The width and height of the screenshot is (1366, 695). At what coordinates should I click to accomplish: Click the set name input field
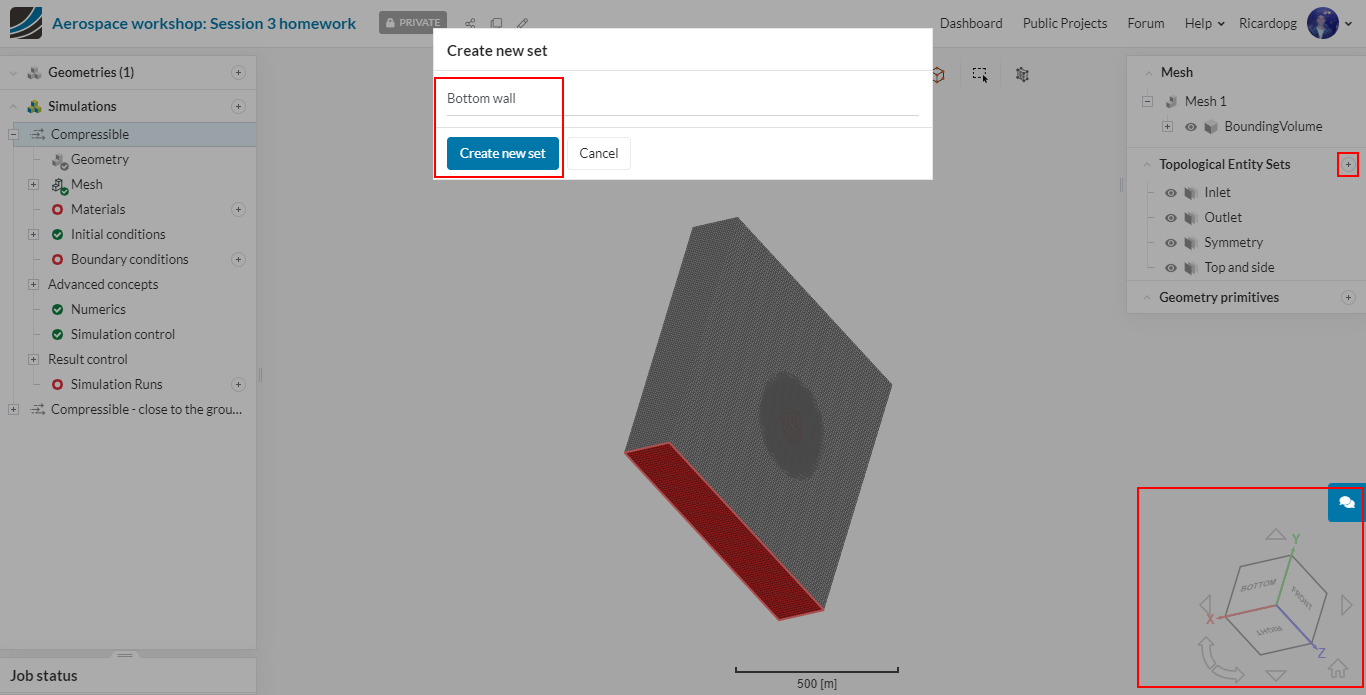coord(682,98)
